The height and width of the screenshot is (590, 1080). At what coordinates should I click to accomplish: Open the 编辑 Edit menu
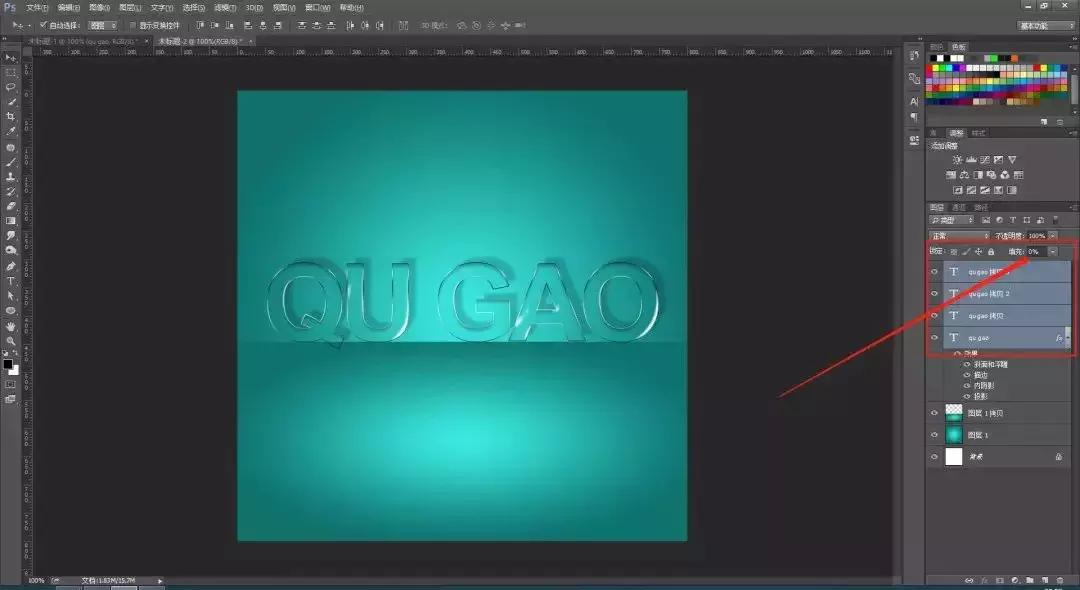(x=68, y=8)
